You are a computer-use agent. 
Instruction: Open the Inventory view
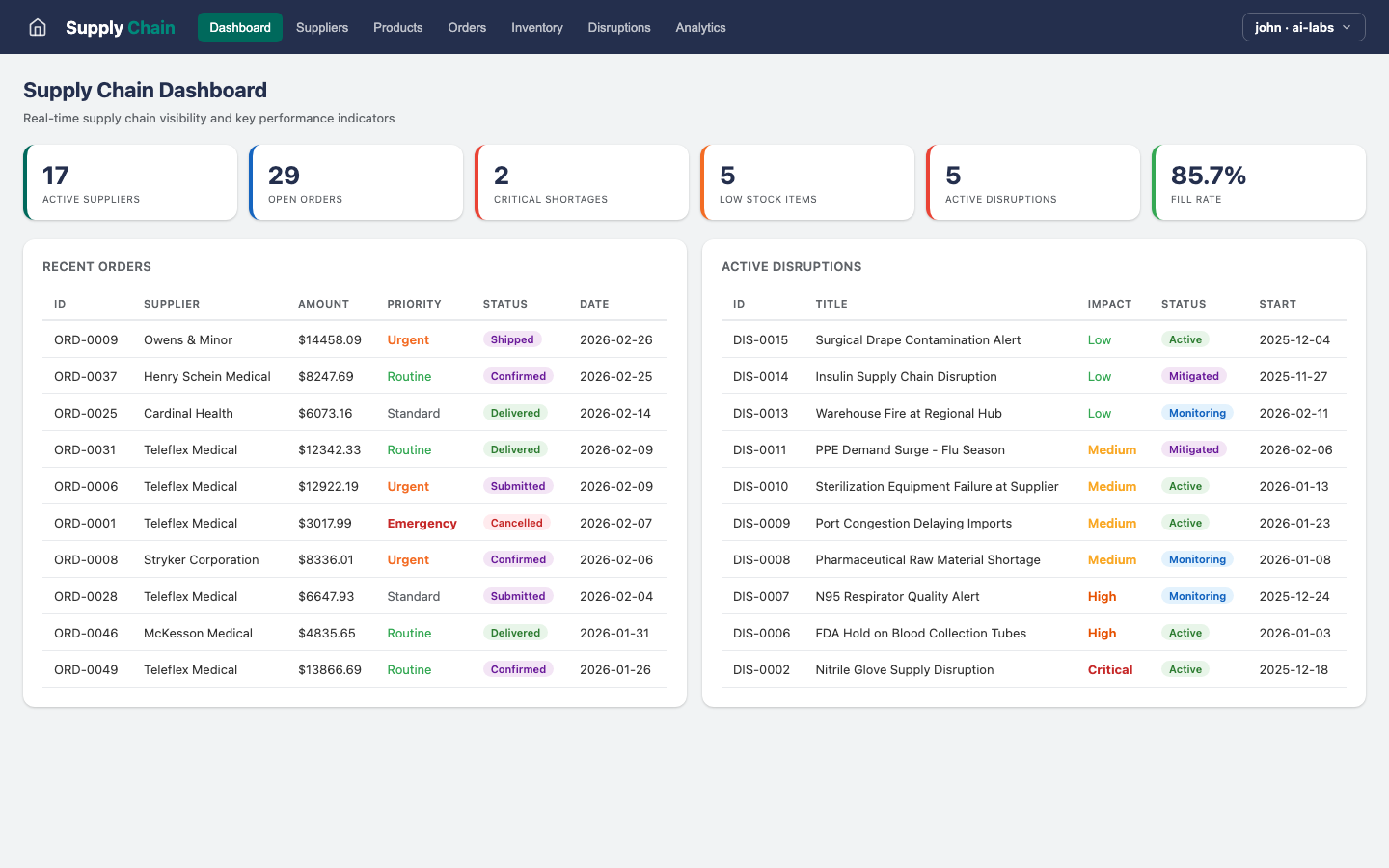point(536,27)
